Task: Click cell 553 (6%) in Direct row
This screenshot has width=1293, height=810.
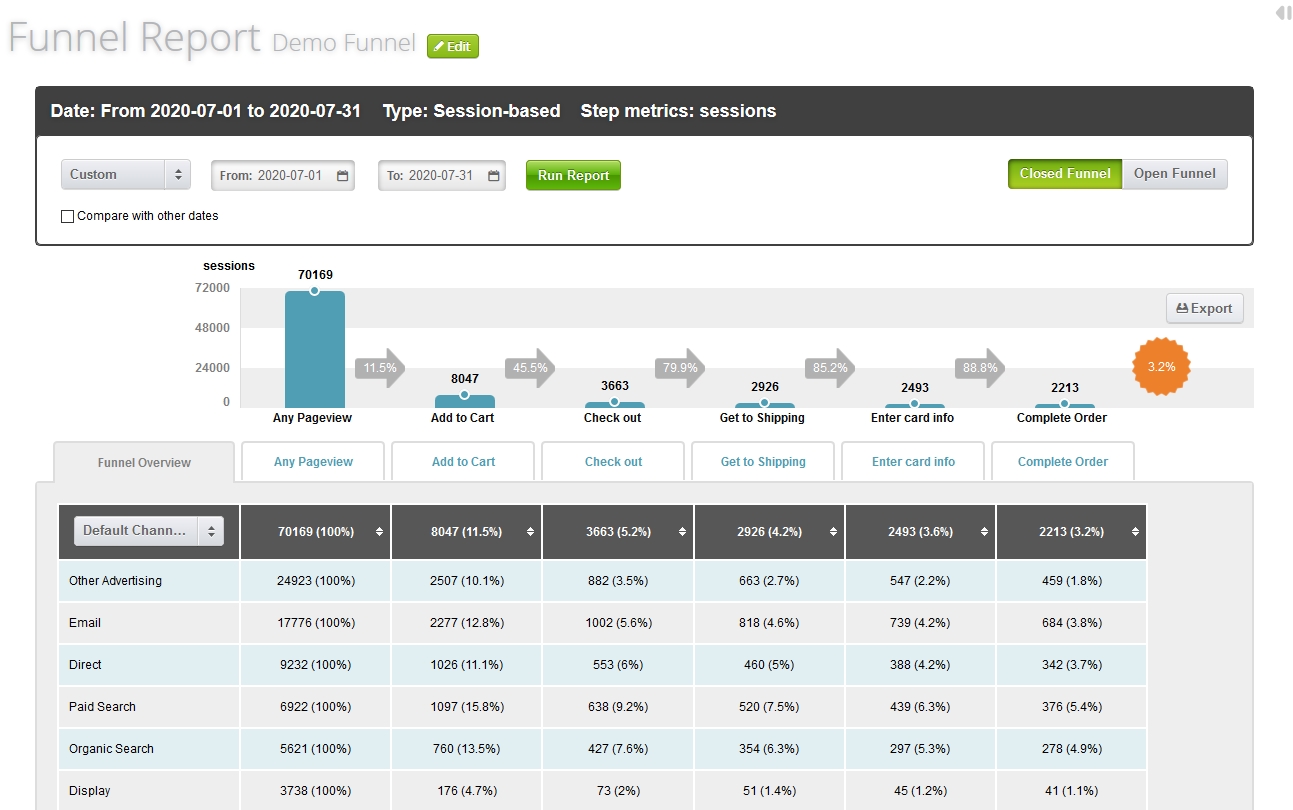Action: (x=618, y=665)
